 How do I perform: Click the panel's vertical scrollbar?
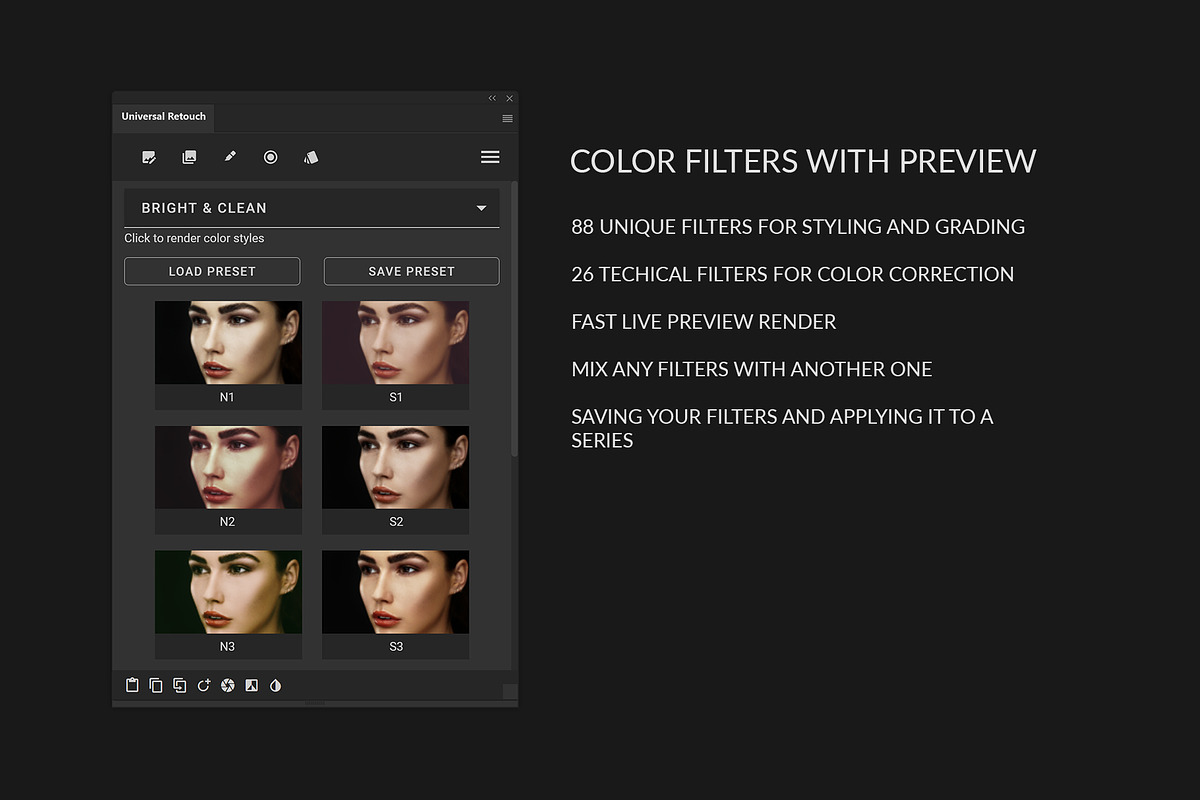[514, 320]
